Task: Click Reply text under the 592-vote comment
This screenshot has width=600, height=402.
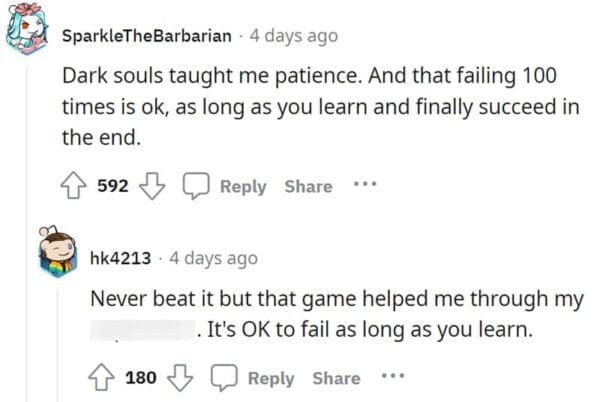Action: point(244,187)
